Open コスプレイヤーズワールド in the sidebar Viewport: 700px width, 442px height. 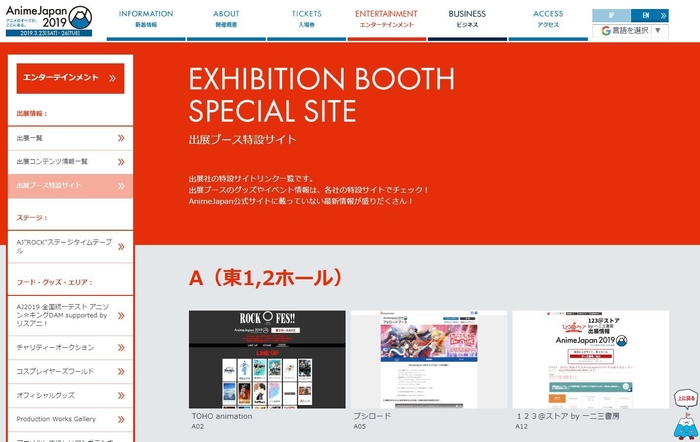pos(71,371)
